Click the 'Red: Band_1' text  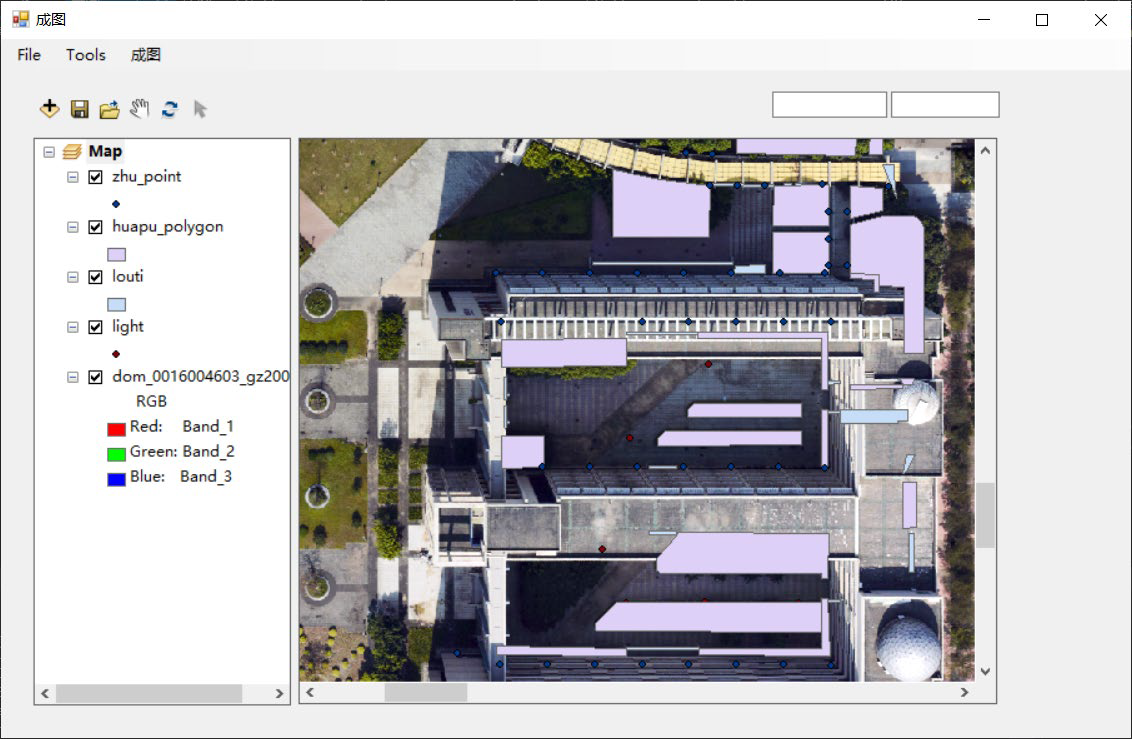(182, 427)
